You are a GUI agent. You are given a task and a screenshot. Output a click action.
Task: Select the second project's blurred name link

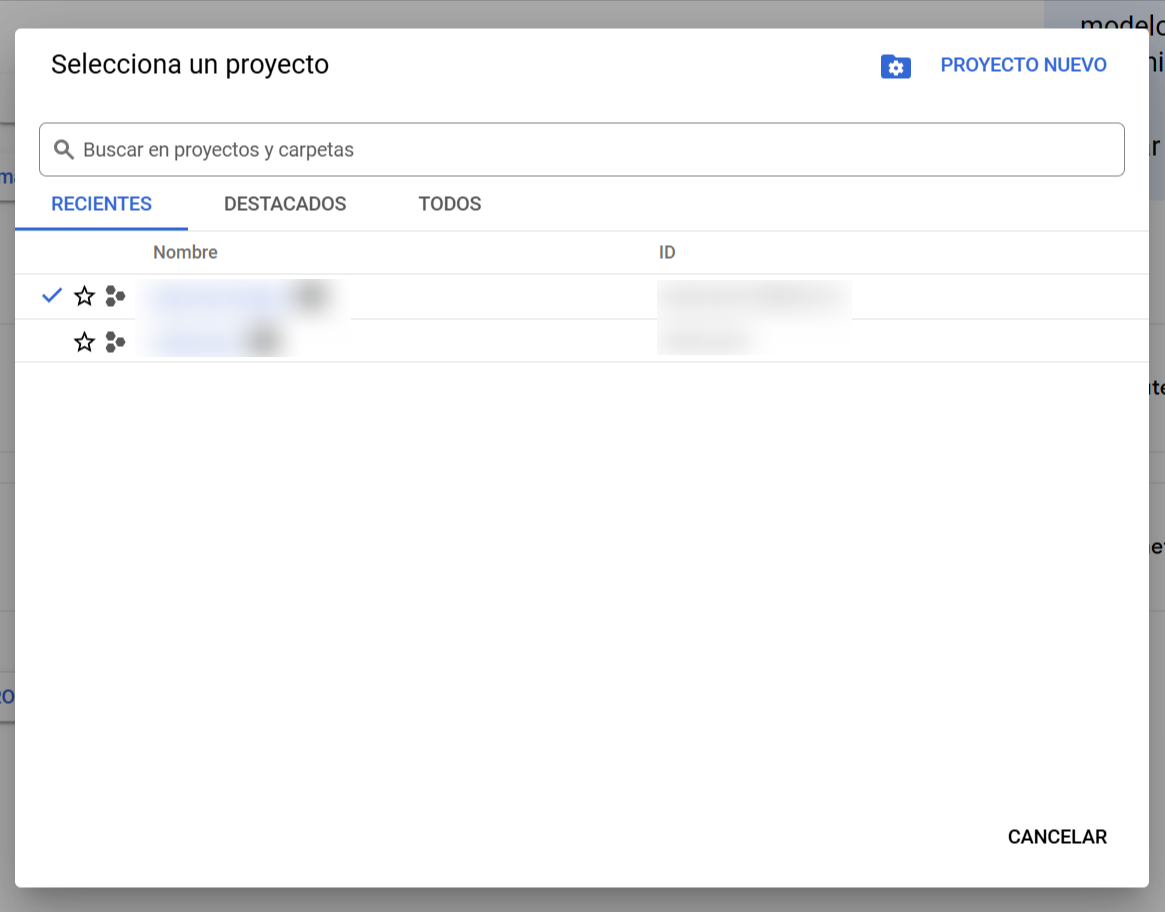coord(195,341)
